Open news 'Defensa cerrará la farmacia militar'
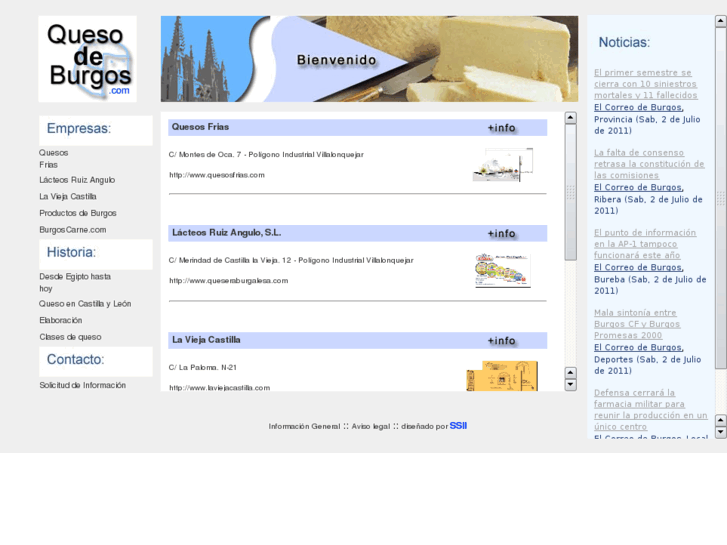Image resolution: width=727 pixels, height=545 pixels. [x=651, y=410]
